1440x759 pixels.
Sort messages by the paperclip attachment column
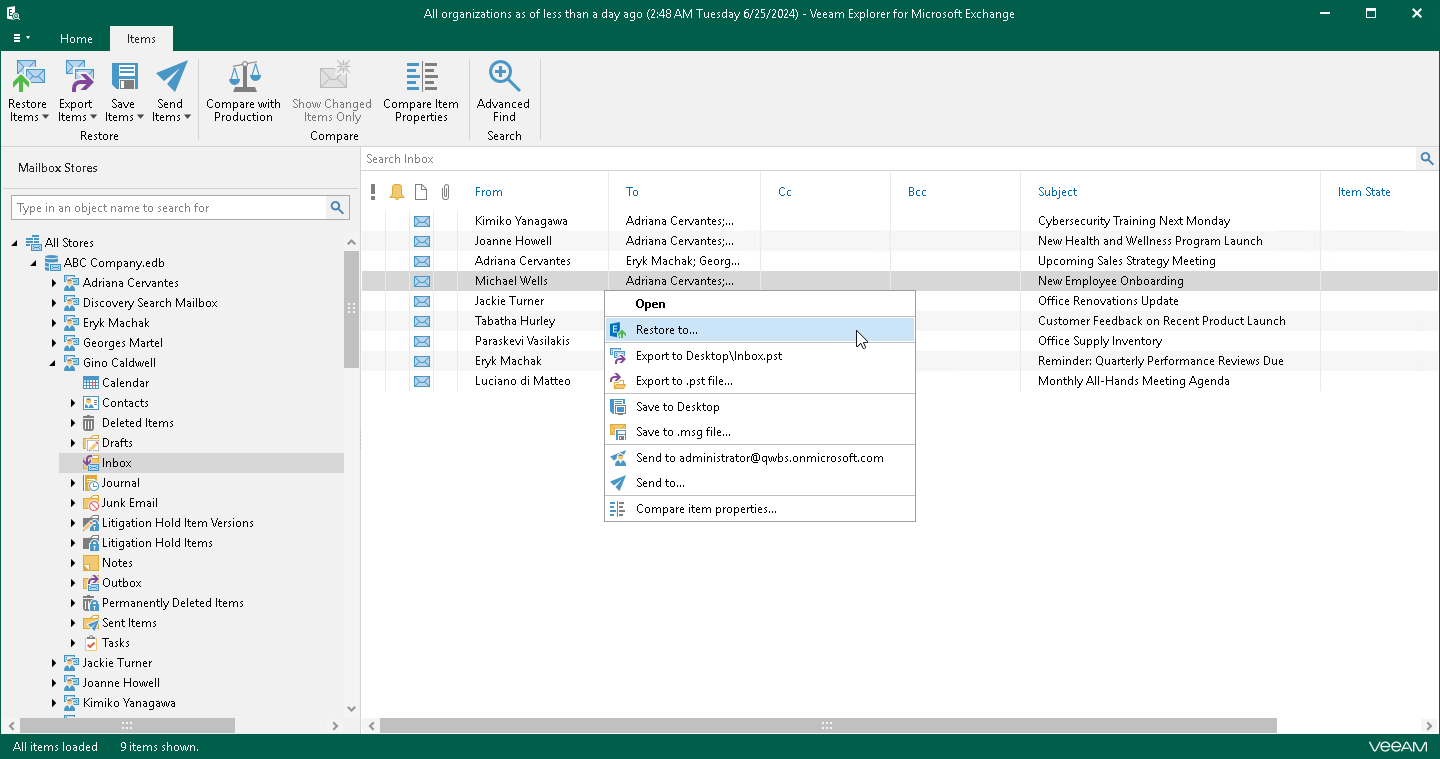445,192
